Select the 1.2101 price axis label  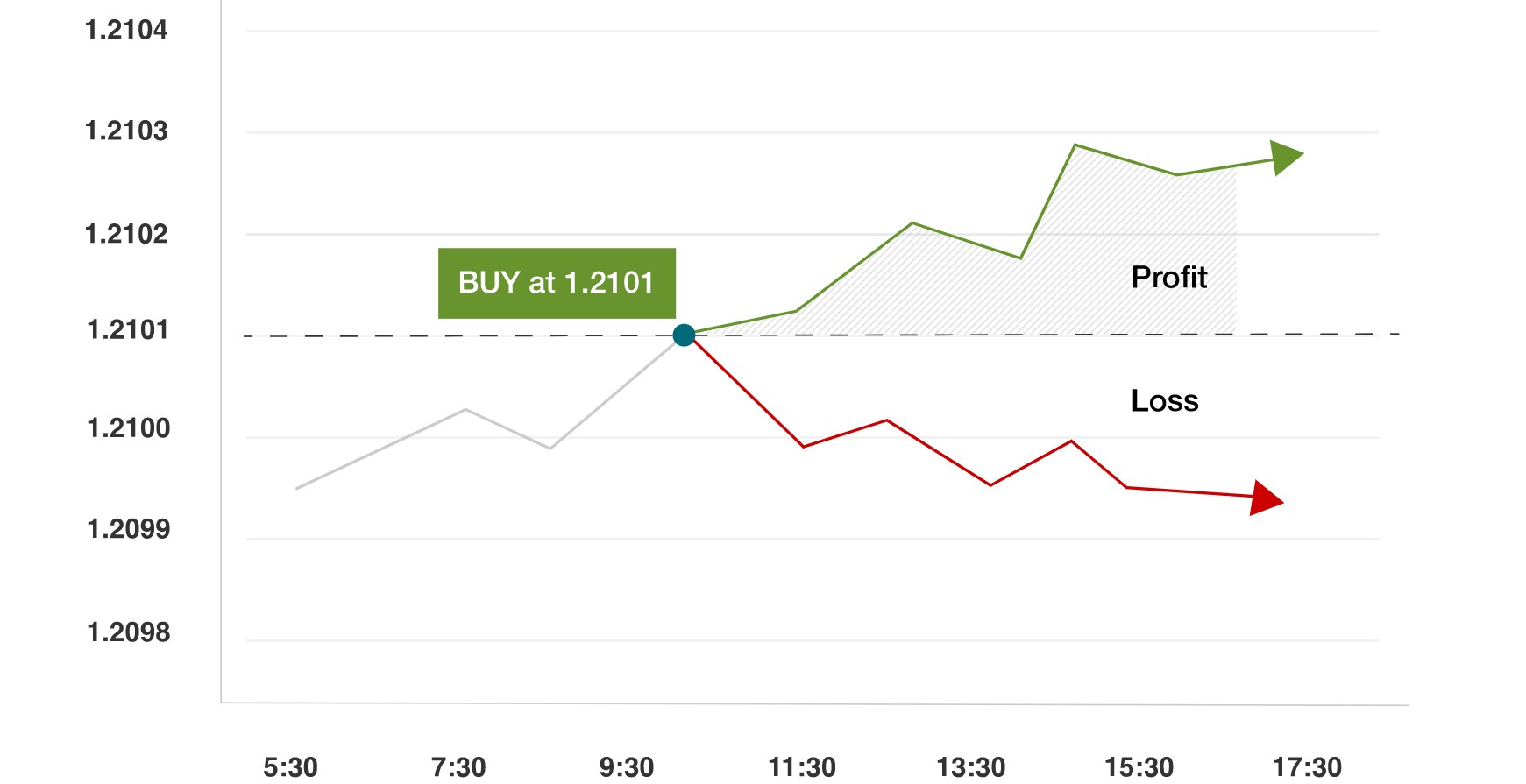click(128, 330)
